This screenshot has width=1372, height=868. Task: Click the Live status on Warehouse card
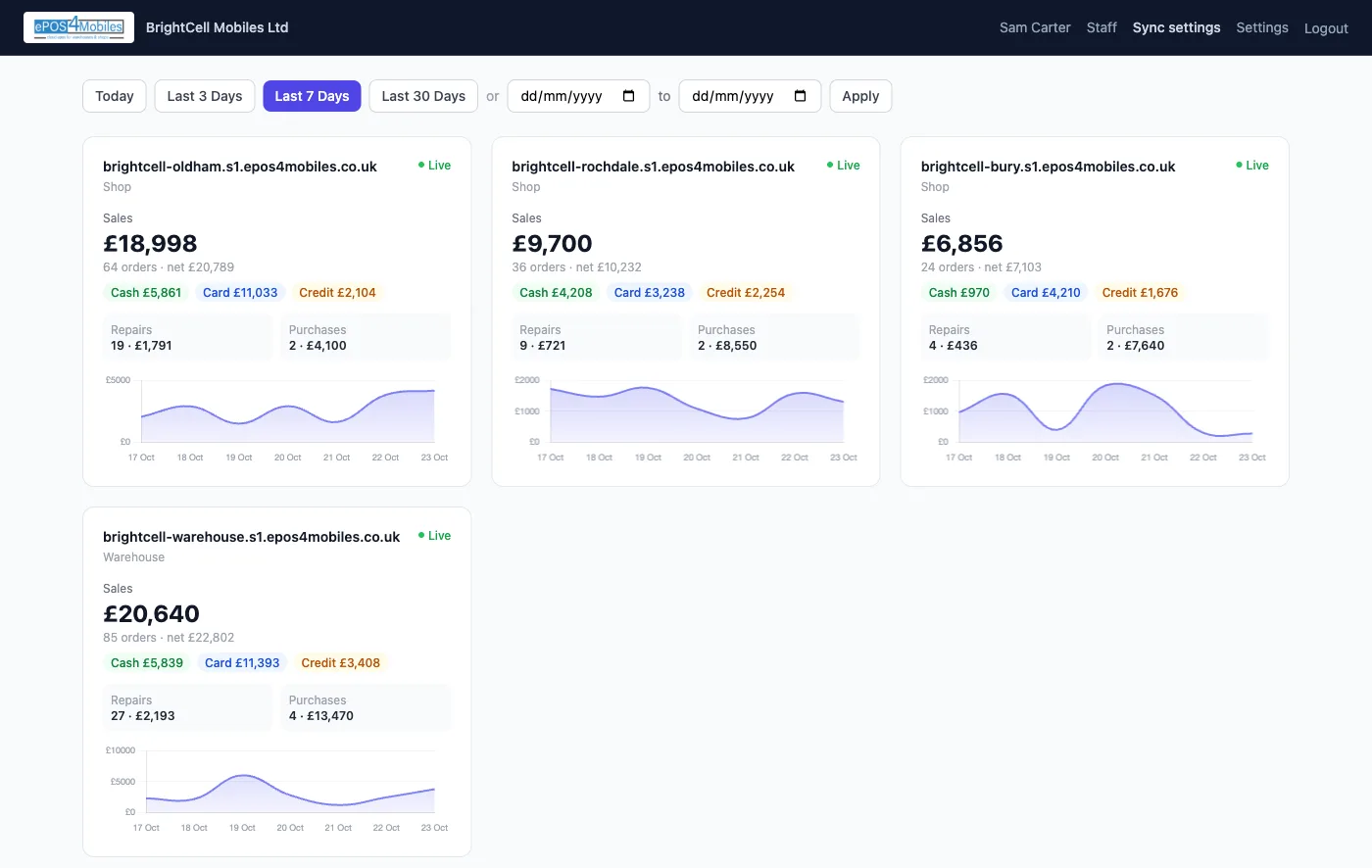[x=434, y=536]
